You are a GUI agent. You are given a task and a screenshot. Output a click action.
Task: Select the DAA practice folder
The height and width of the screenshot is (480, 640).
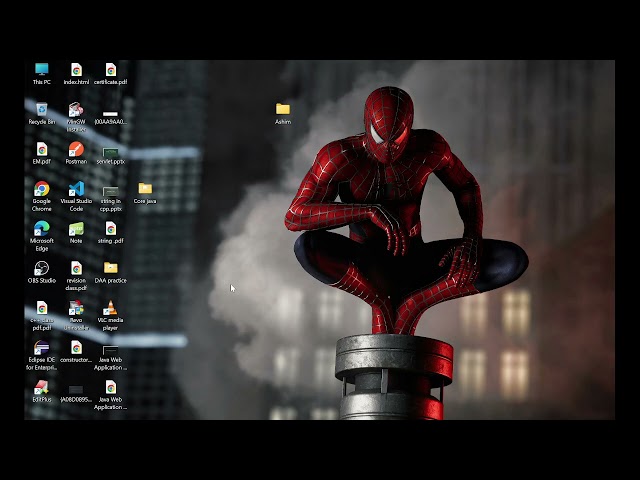111,272
